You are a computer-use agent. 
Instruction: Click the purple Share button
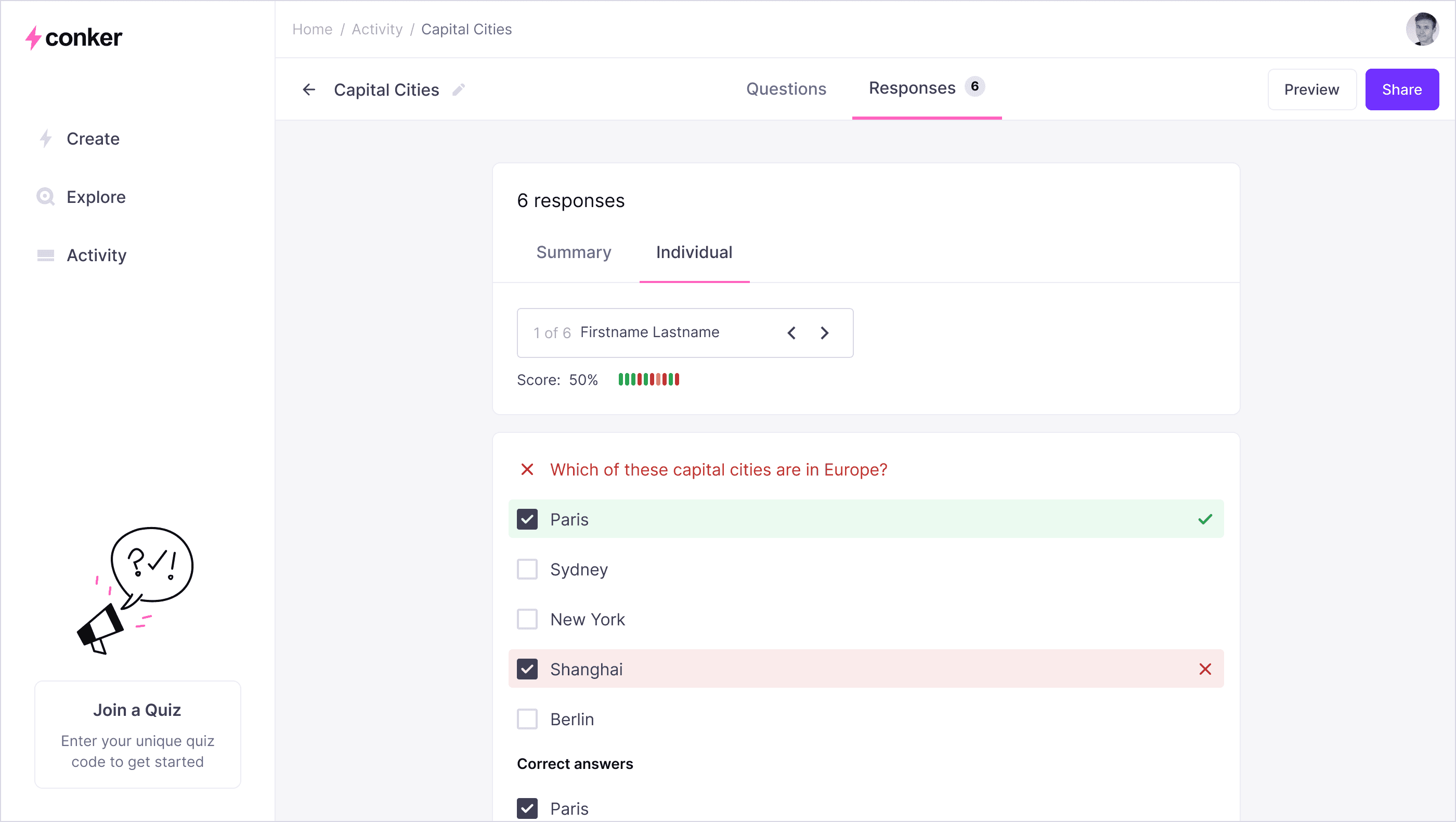[1401, 89]
